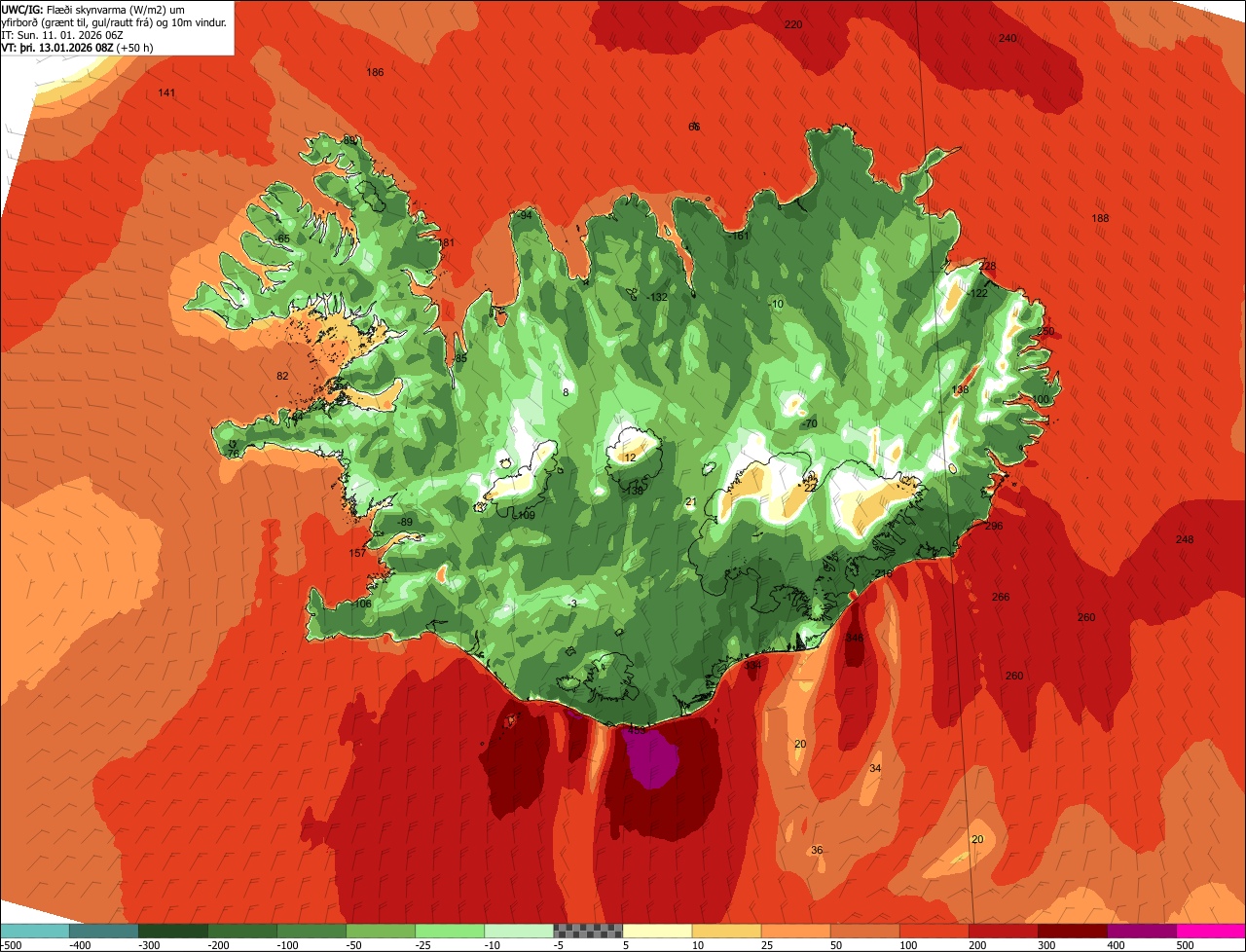
Task: Click the map value '-109'
Action: click(524, 515)
